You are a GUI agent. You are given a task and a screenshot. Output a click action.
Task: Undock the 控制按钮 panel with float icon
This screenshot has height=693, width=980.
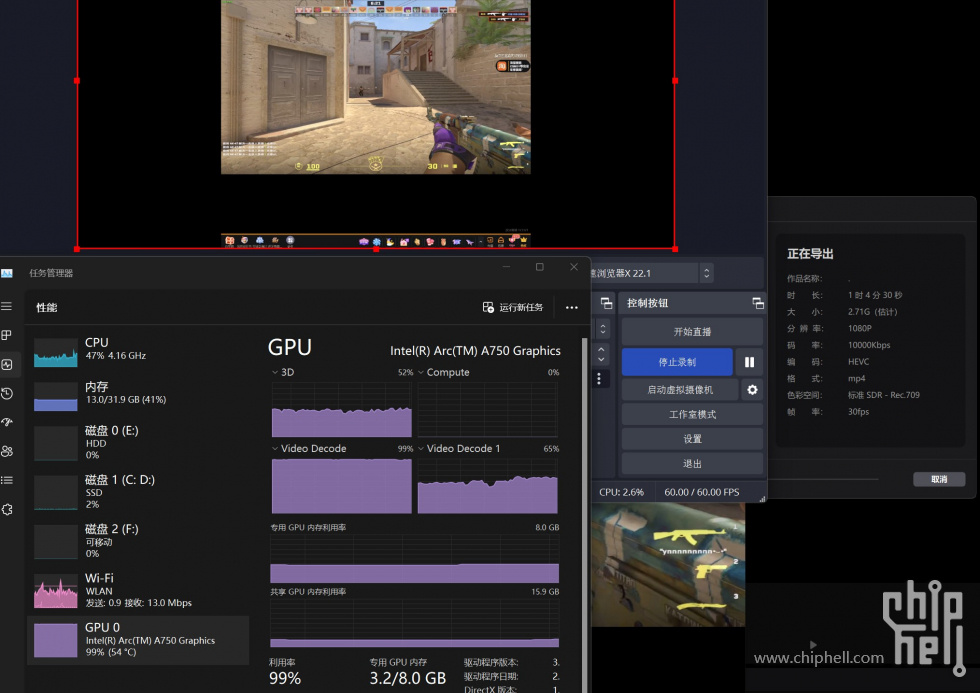758,303
